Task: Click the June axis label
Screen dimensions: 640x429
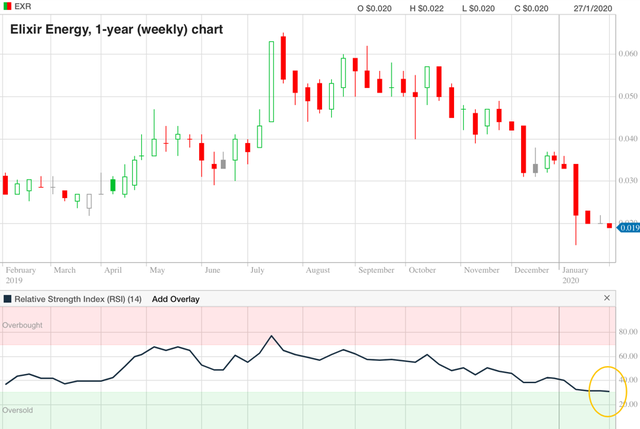Action: (212, 270)
